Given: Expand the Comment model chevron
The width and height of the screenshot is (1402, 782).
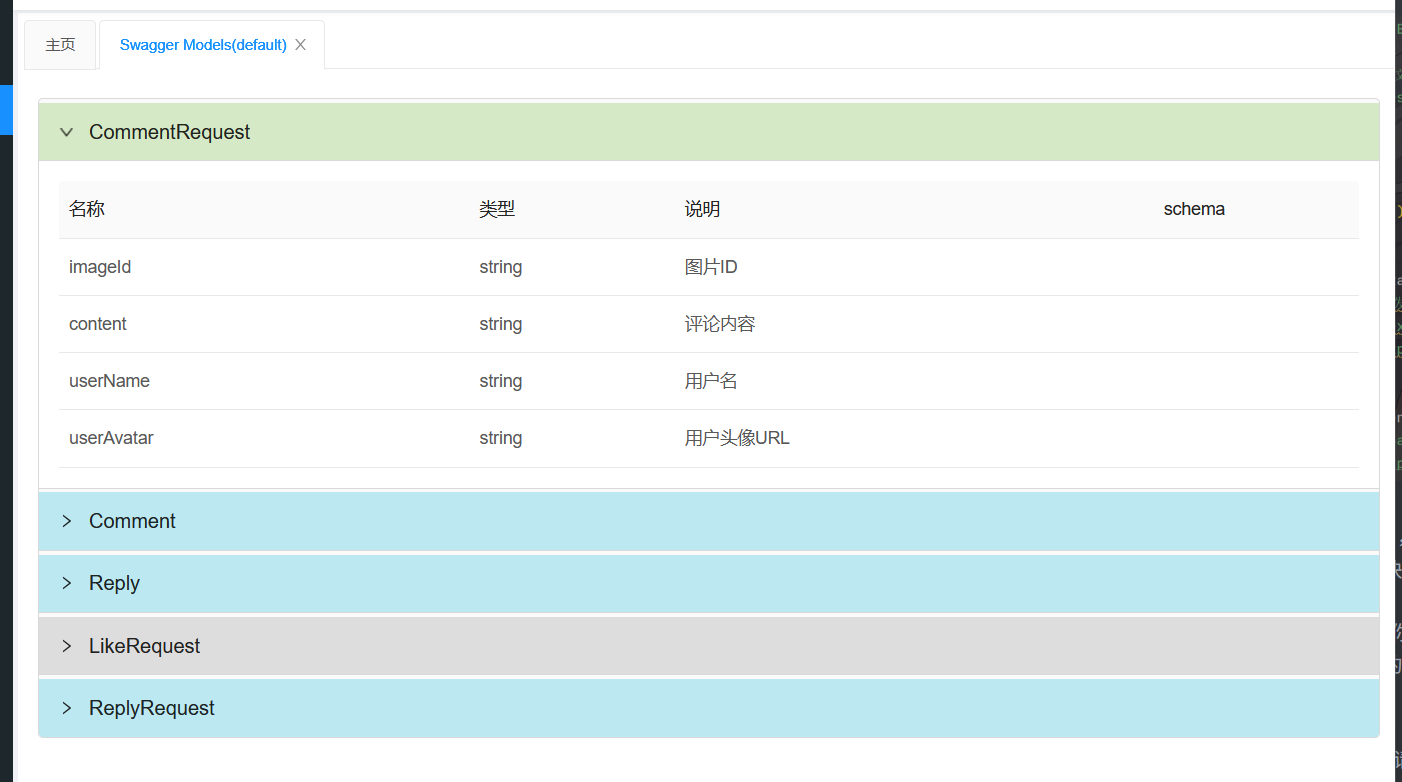Looking at the screenshot, I should 67,521.
